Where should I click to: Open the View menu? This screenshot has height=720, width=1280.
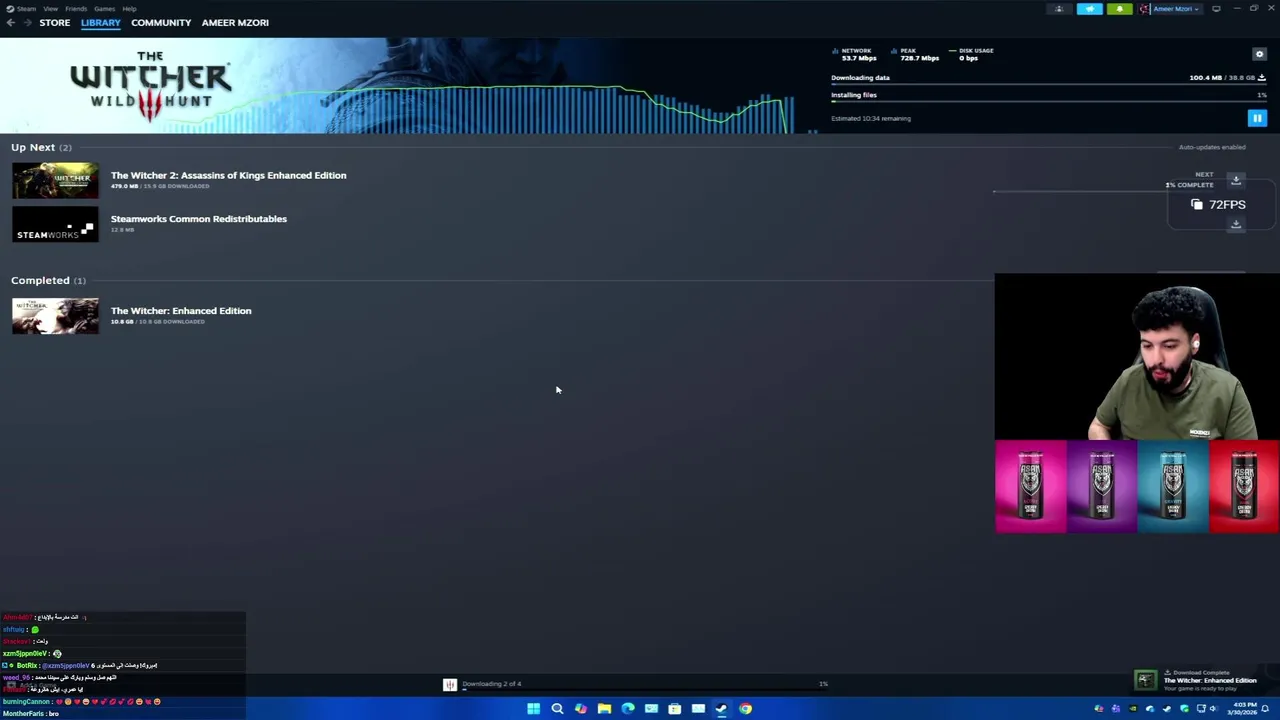click(50, 9)
